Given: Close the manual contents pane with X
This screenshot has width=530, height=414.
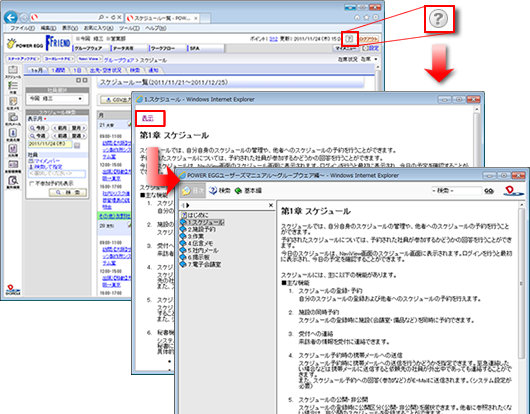Looking at the screenshot, I should click(271, 205).
